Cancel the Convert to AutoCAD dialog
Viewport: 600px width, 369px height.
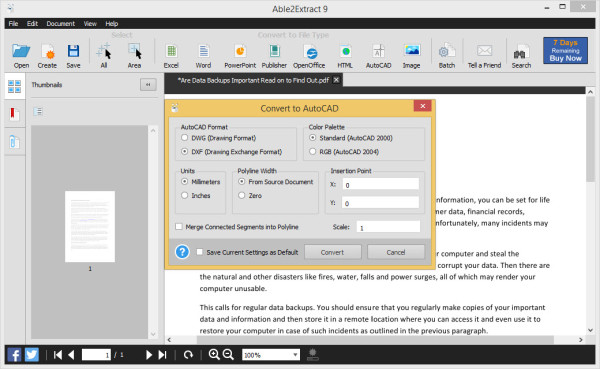pos(396,252)
